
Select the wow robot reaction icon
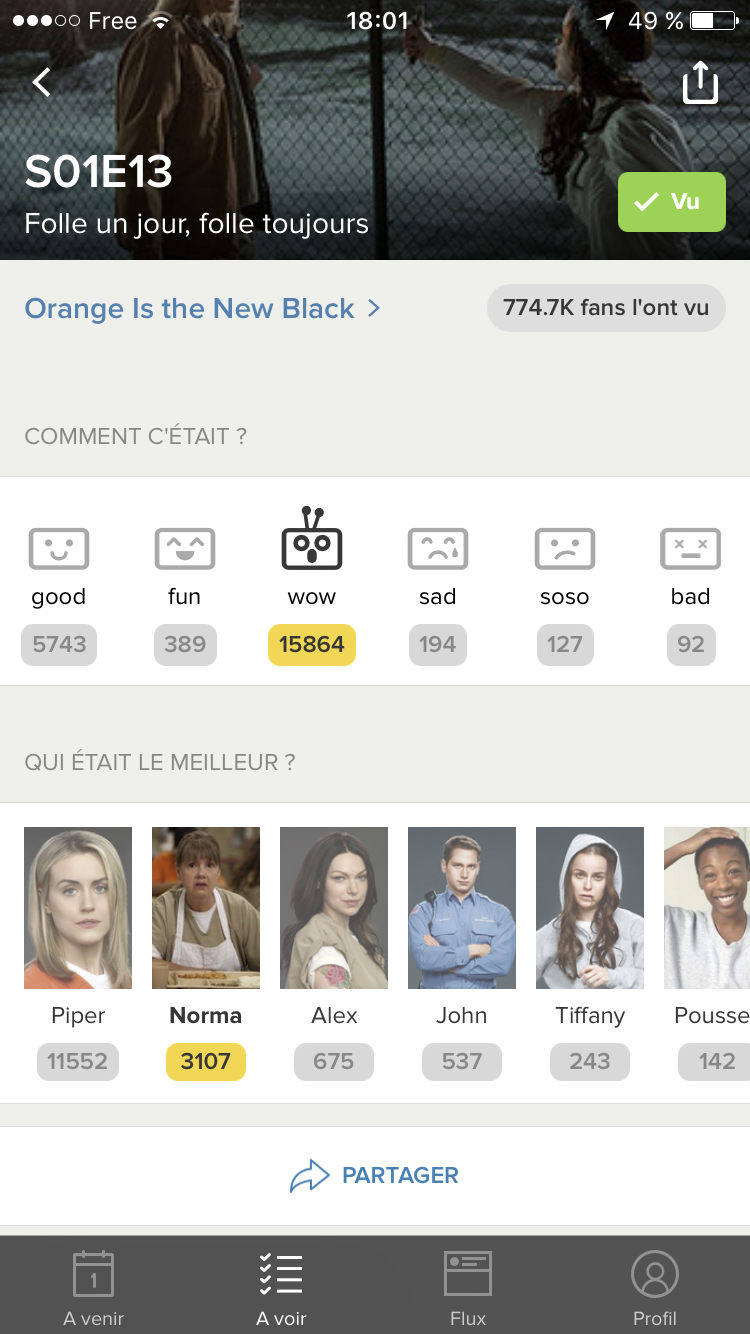pos(312,541)
